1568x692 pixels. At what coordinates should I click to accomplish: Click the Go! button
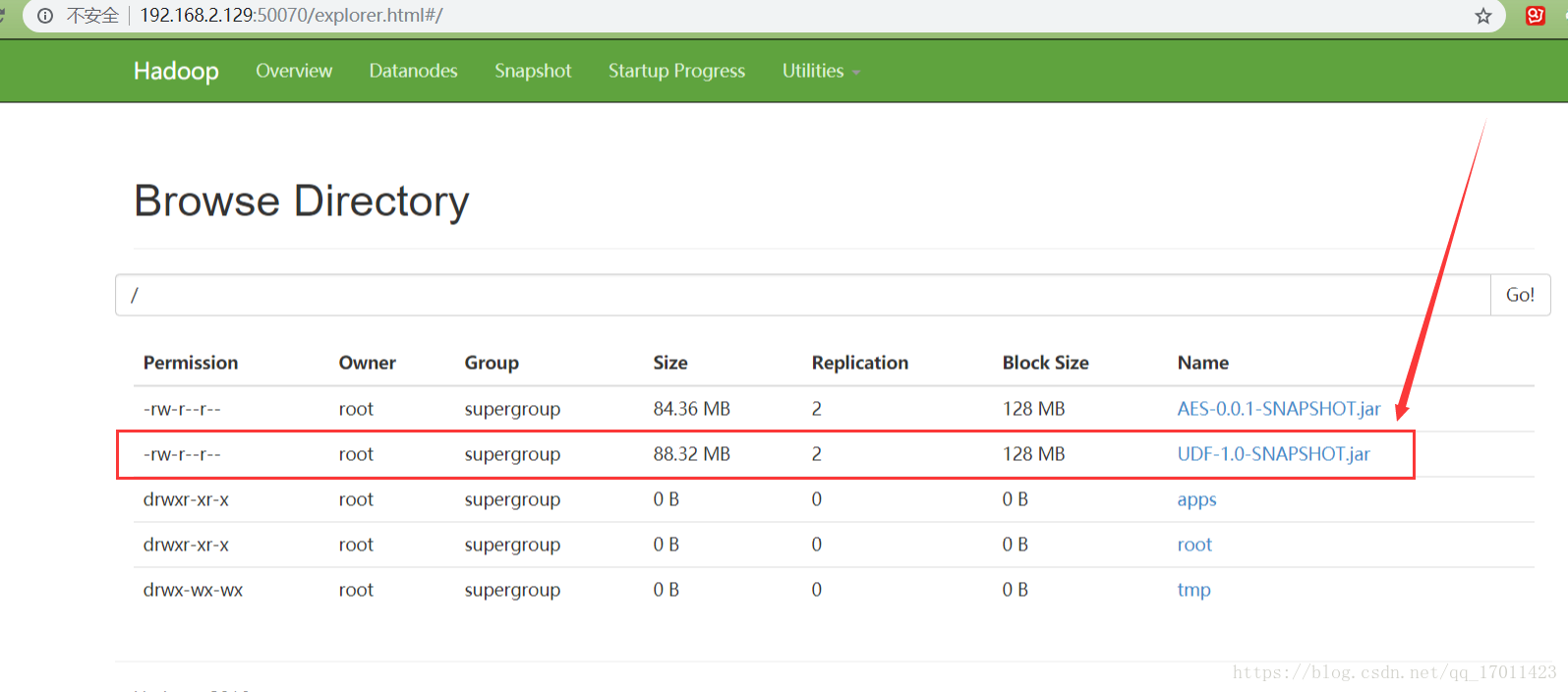point(1521,295)
